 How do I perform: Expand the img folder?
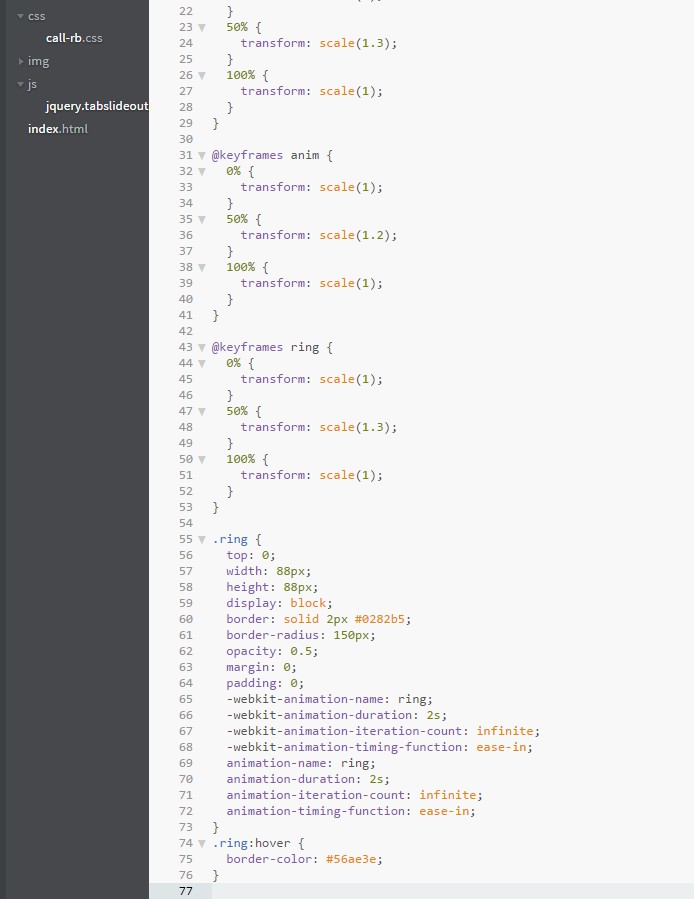[x=21, y=61]
